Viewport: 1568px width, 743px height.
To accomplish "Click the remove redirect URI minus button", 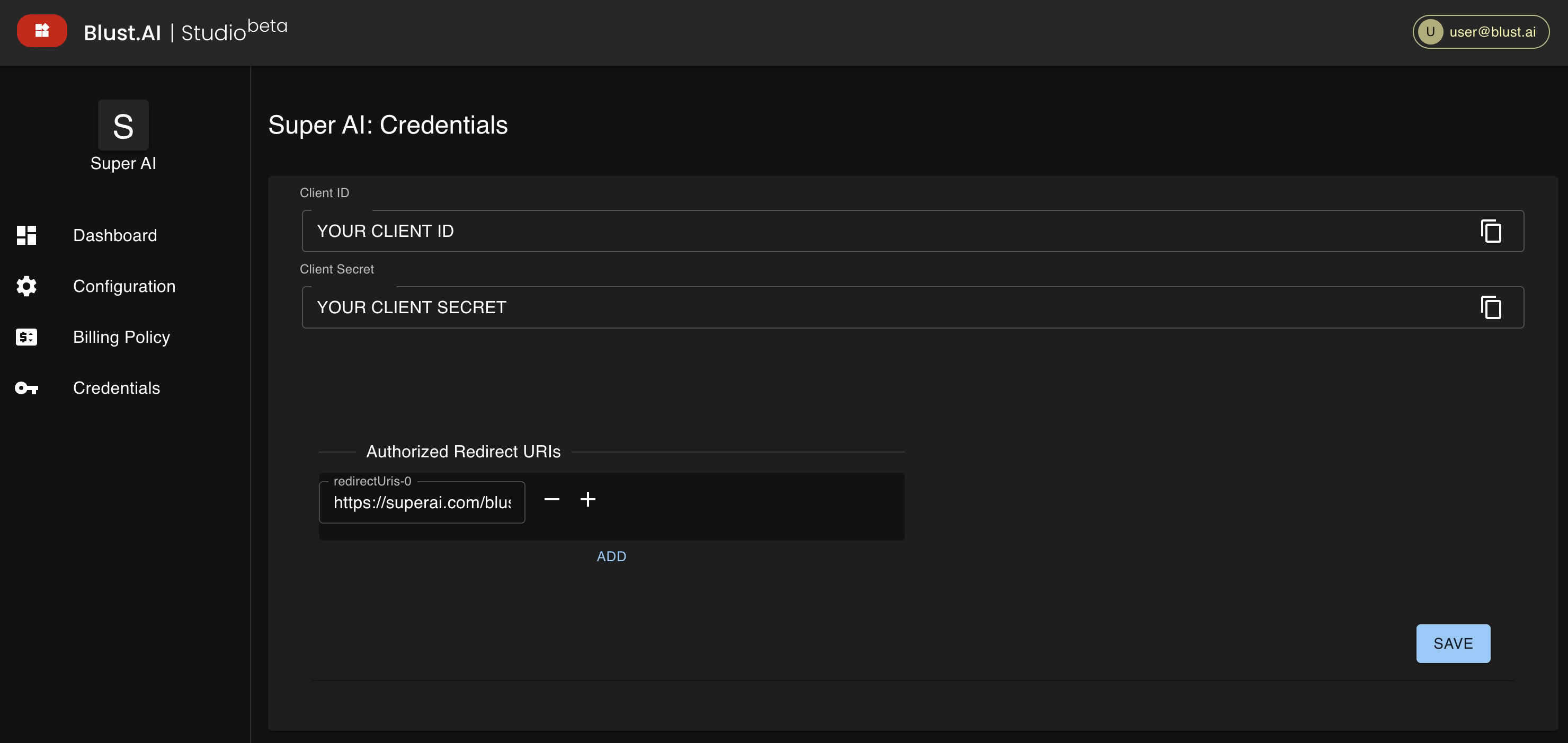I will click(x=551, y=499).
